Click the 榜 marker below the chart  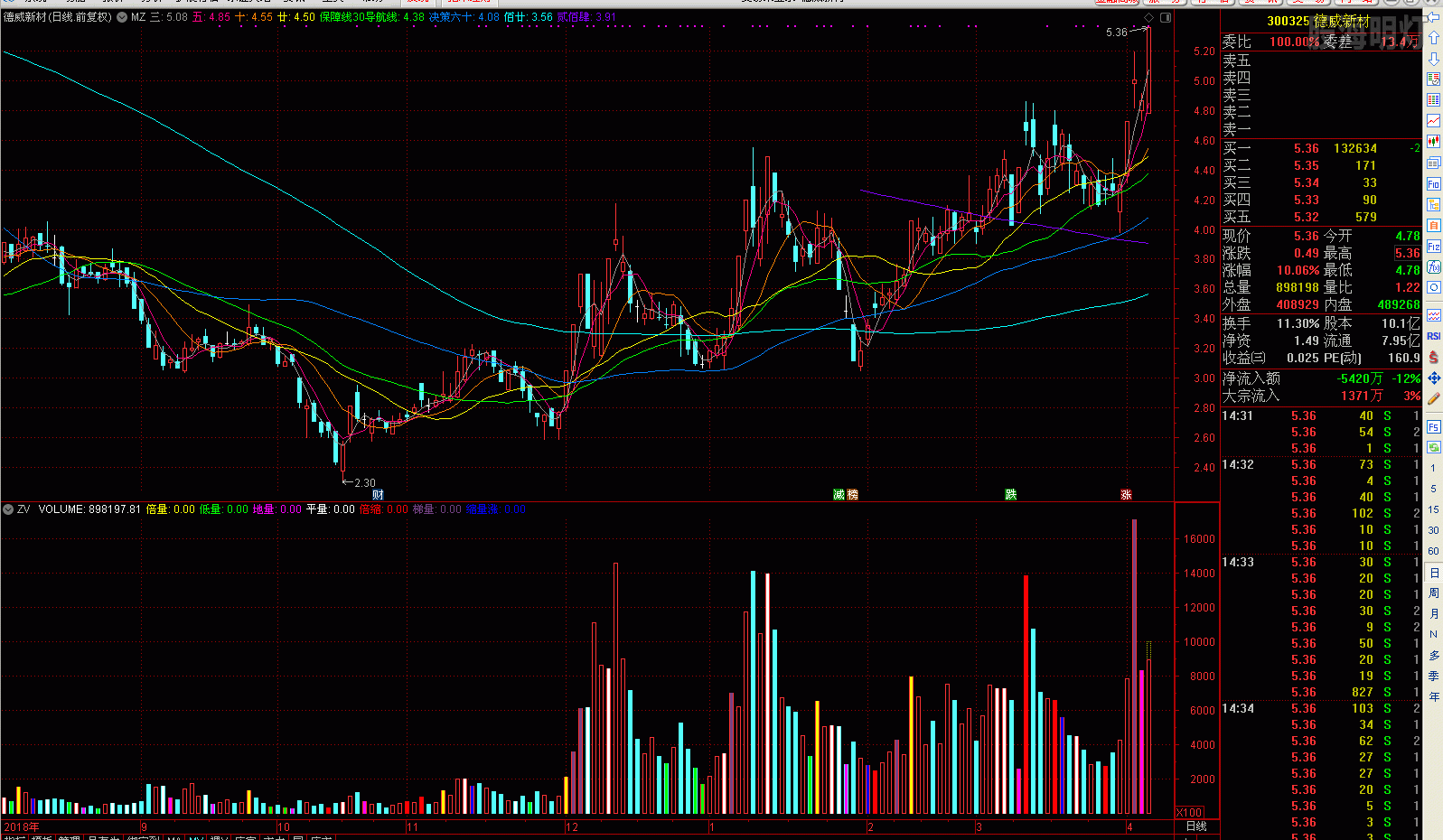pos(853,495)
